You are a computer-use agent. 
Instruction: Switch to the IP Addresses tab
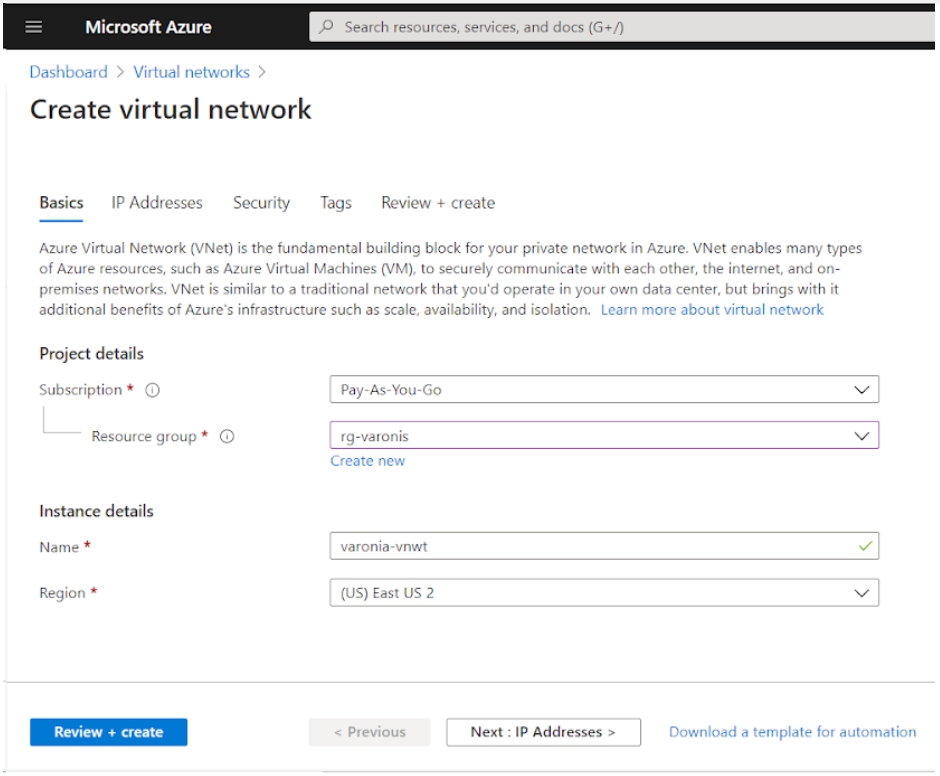click(x=156, y=203)
